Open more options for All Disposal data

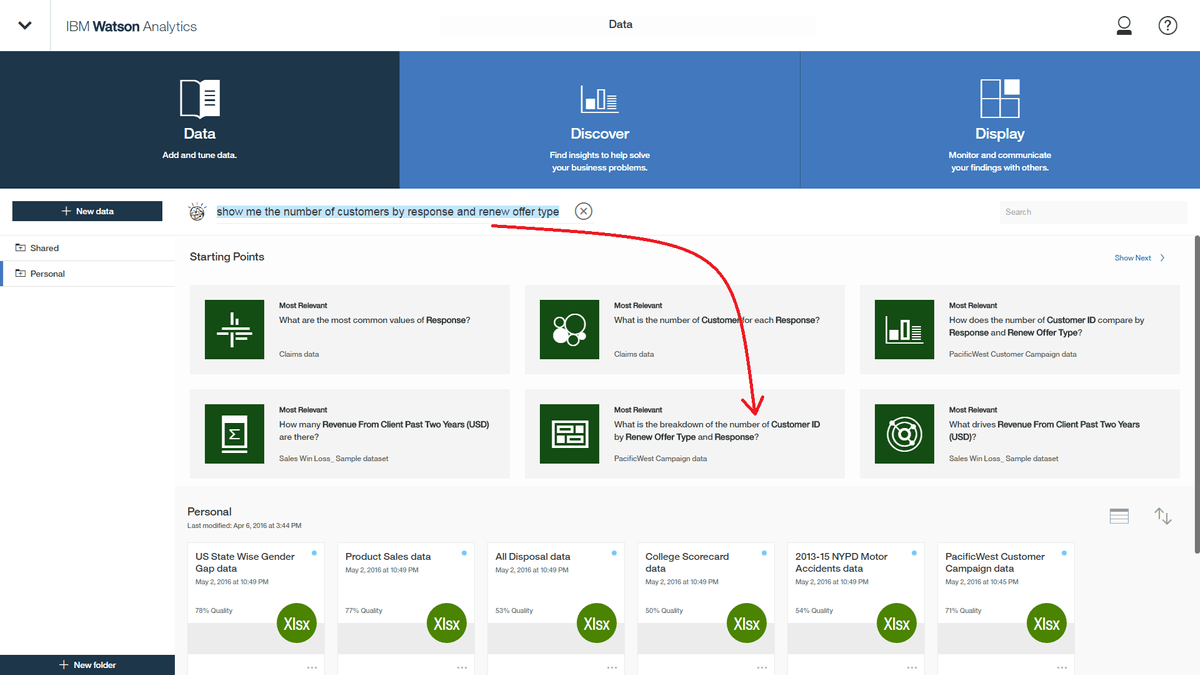pos(612,667)
